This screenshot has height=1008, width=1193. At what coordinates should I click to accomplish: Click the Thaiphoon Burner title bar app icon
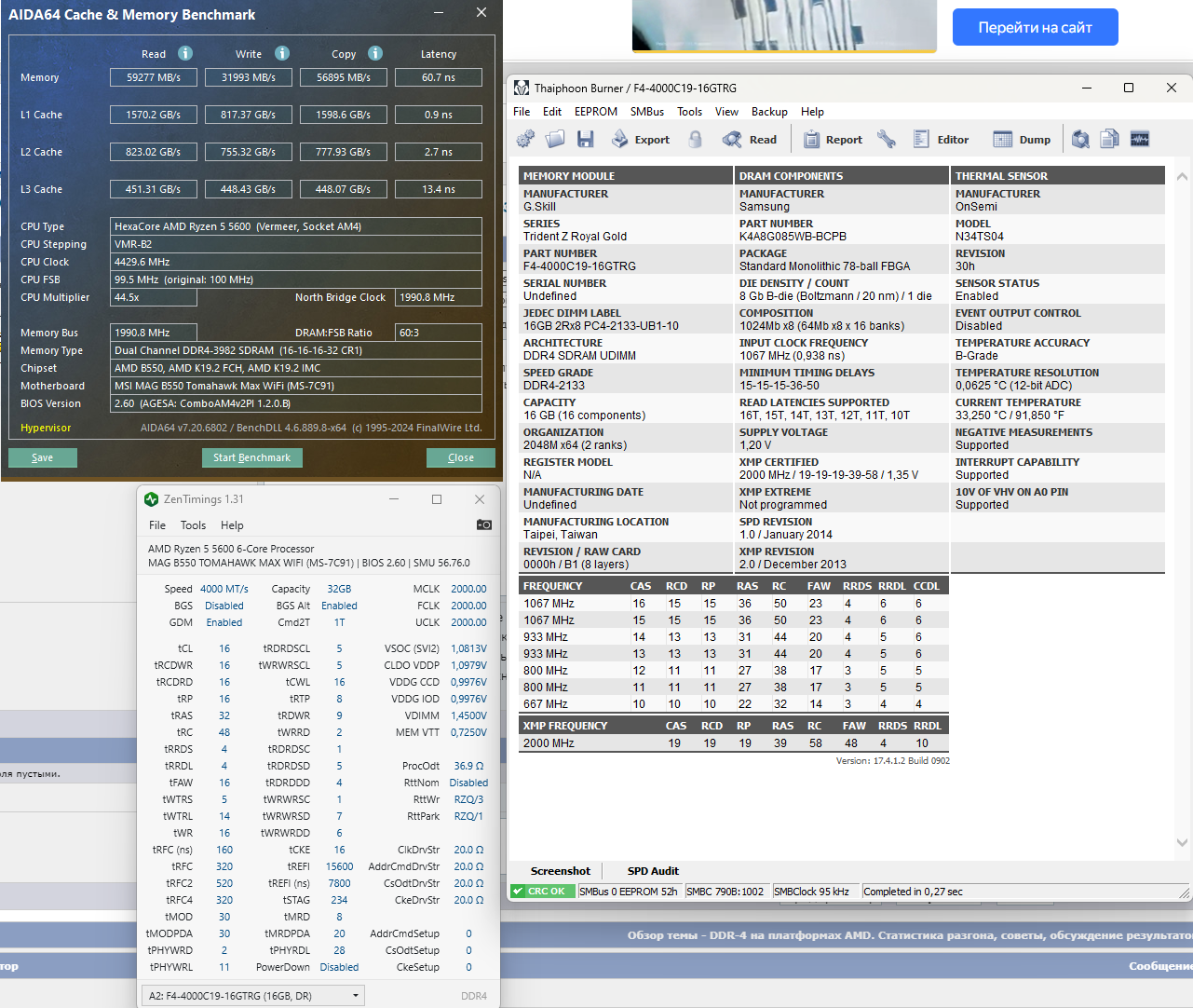[x=522, y=88]
